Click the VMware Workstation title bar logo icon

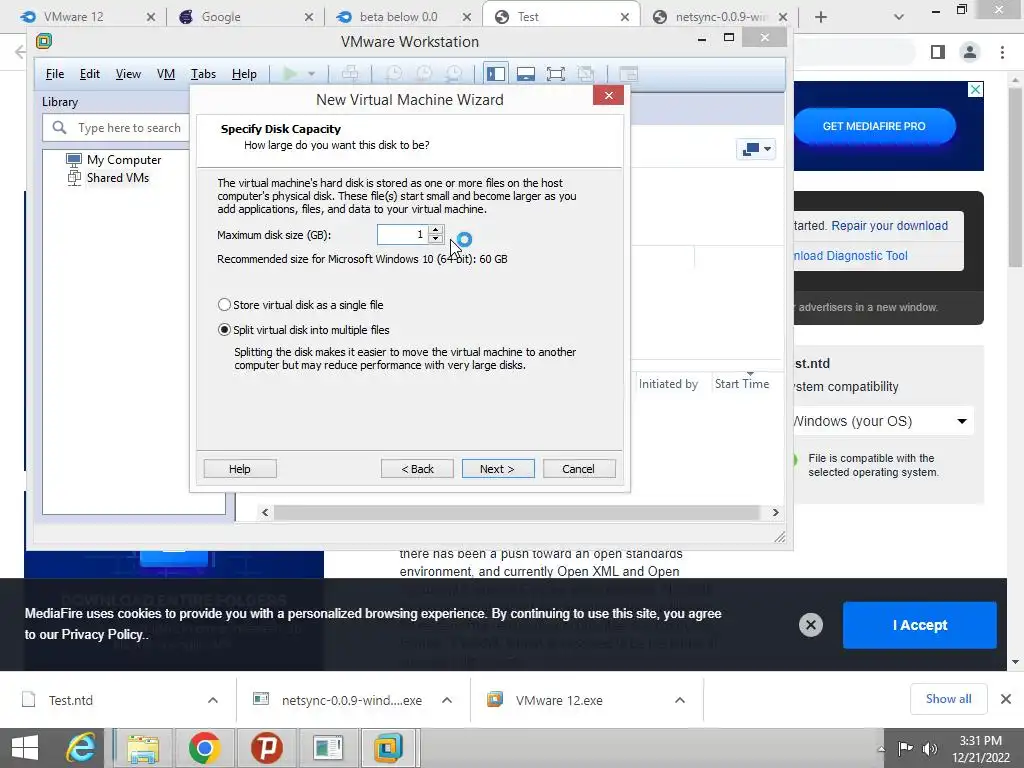(x=44, y=41)
